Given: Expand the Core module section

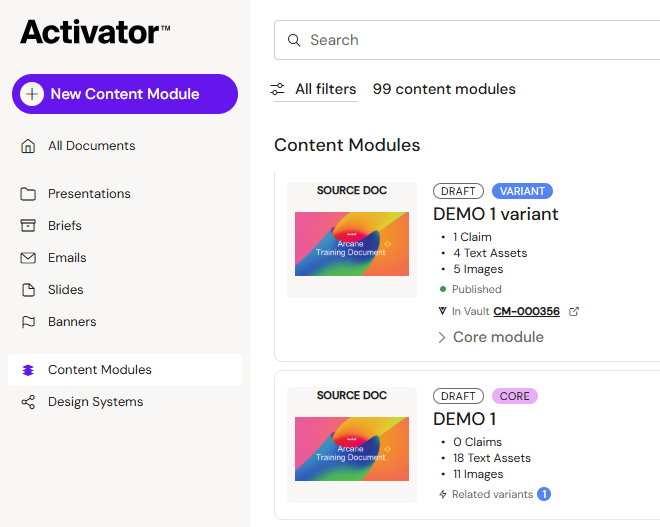Looking at the screenshot, I should click(491, 337).
